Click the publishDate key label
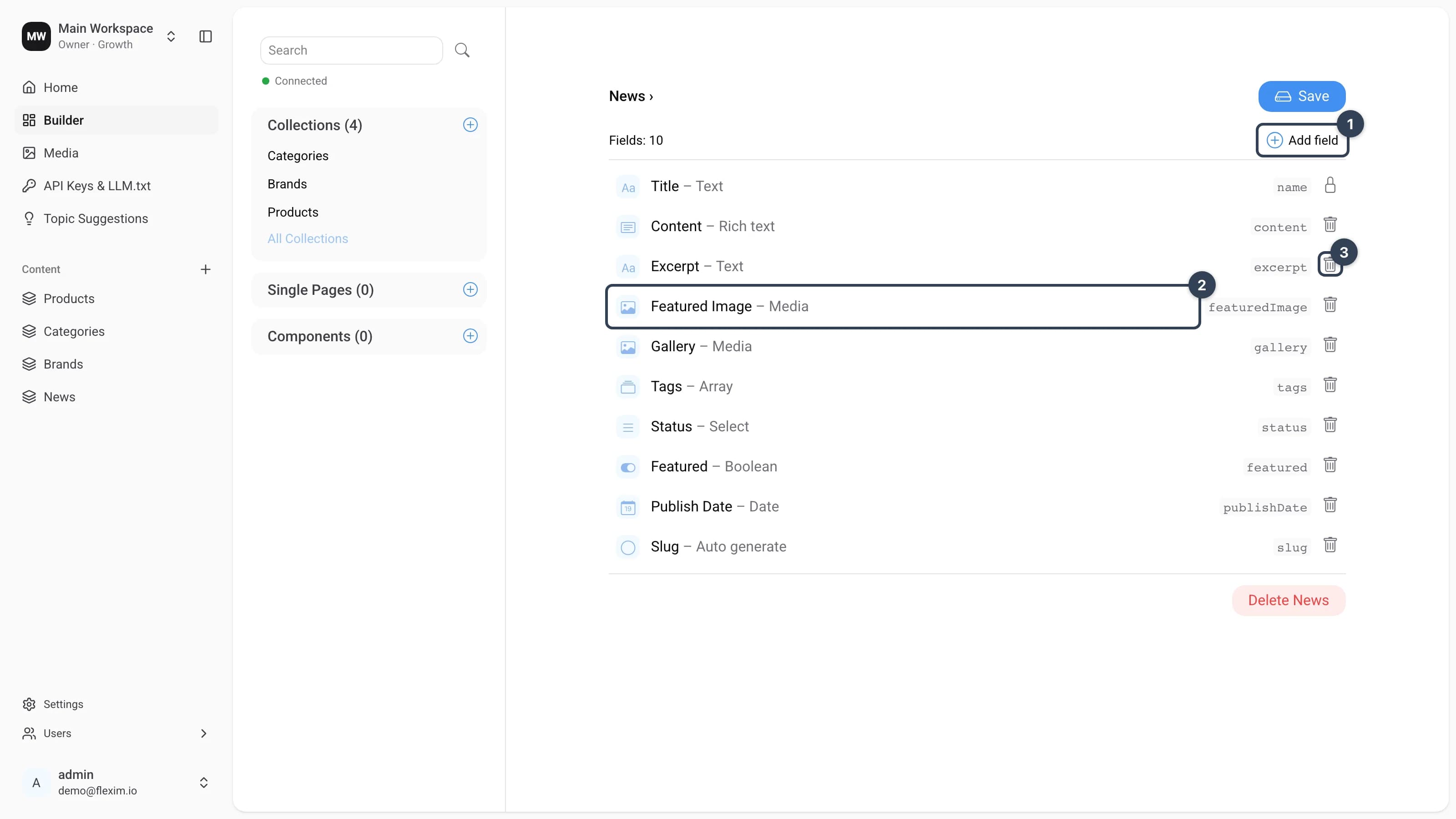Viewport: 1456px width, 819px height. [1265, 508]
